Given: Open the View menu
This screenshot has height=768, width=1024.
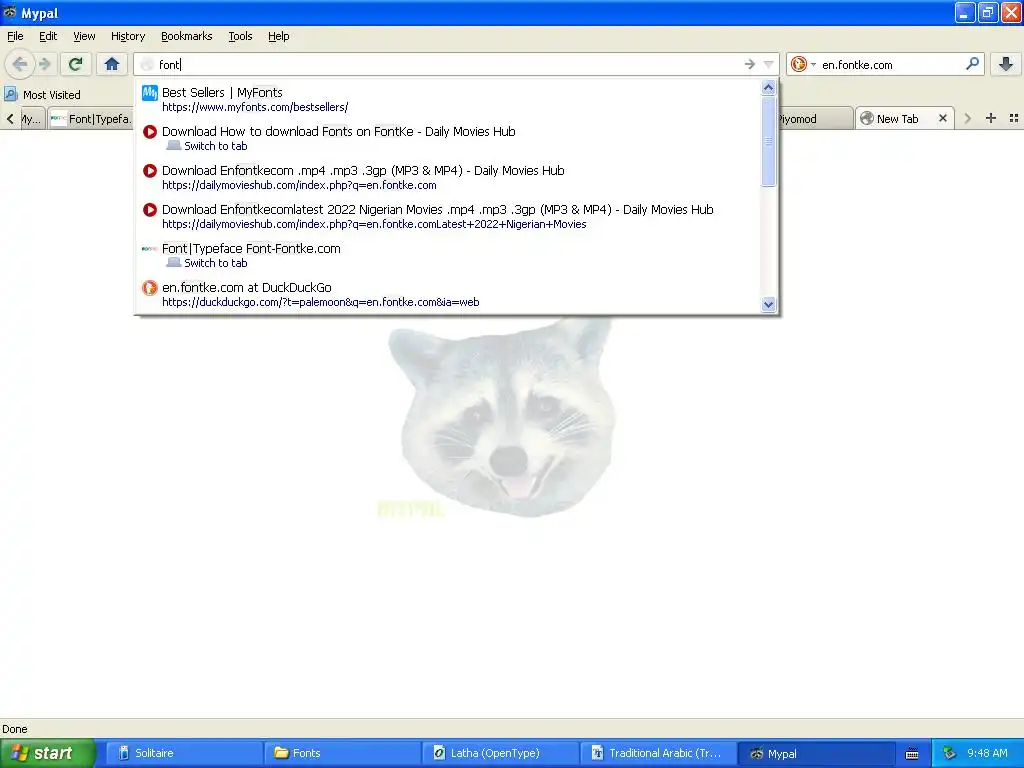Looking at the screenshot, I should point(84,36).
